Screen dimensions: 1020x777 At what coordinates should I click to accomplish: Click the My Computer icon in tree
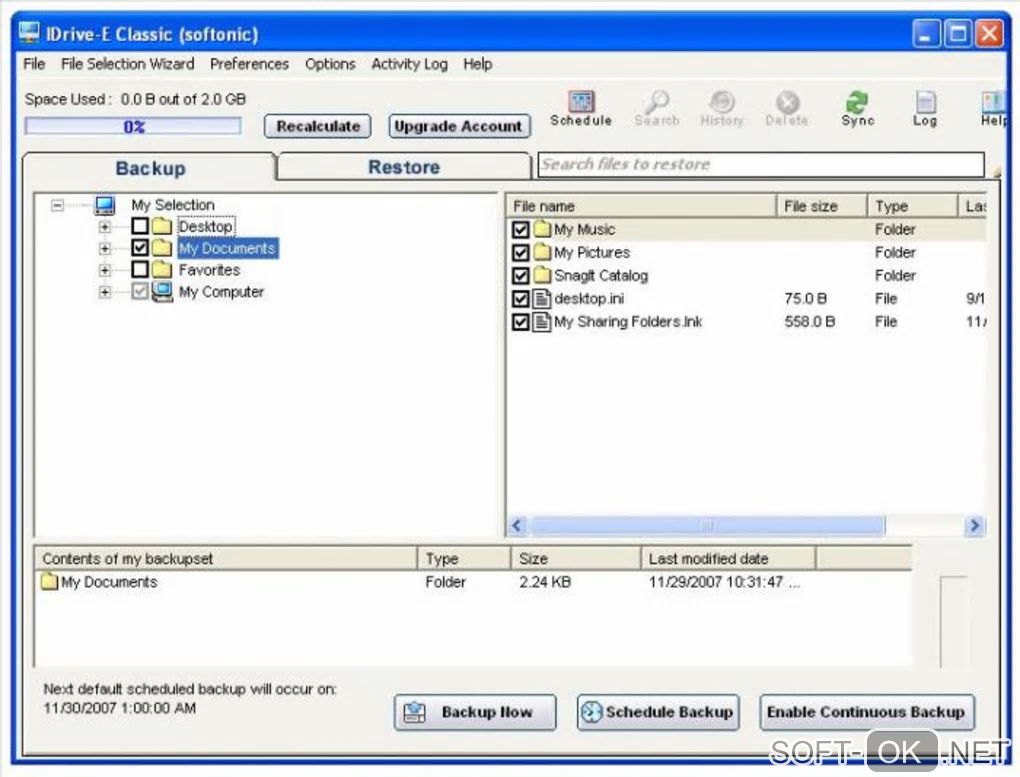coord(162,292)
